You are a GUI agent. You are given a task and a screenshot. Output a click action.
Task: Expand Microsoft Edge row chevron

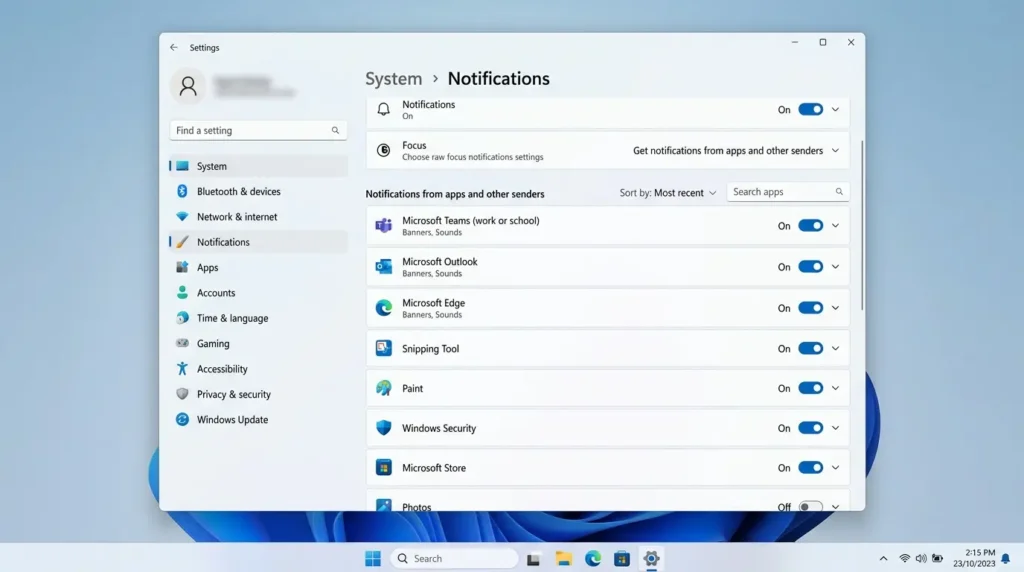click(x=835, y=308)
